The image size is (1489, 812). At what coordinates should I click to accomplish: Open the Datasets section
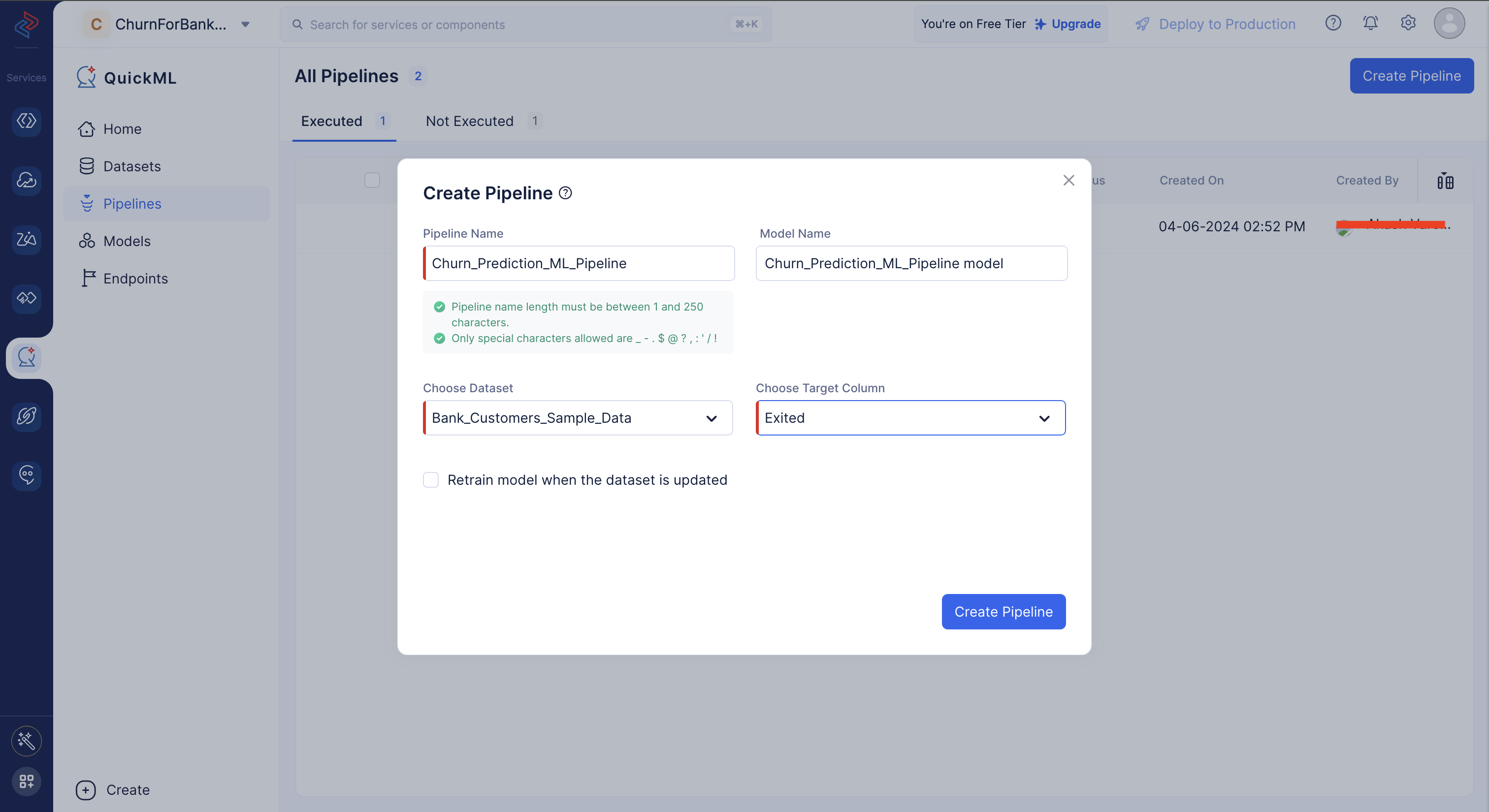pyautogui.click(x=132, y=166)
